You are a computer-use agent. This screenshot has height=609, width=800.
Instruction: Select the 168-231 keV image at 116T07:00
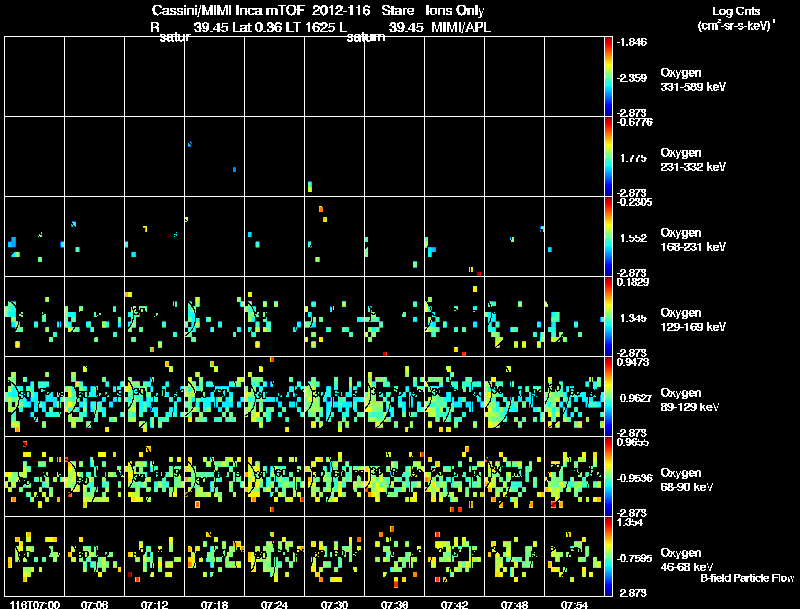coord(35,237)
